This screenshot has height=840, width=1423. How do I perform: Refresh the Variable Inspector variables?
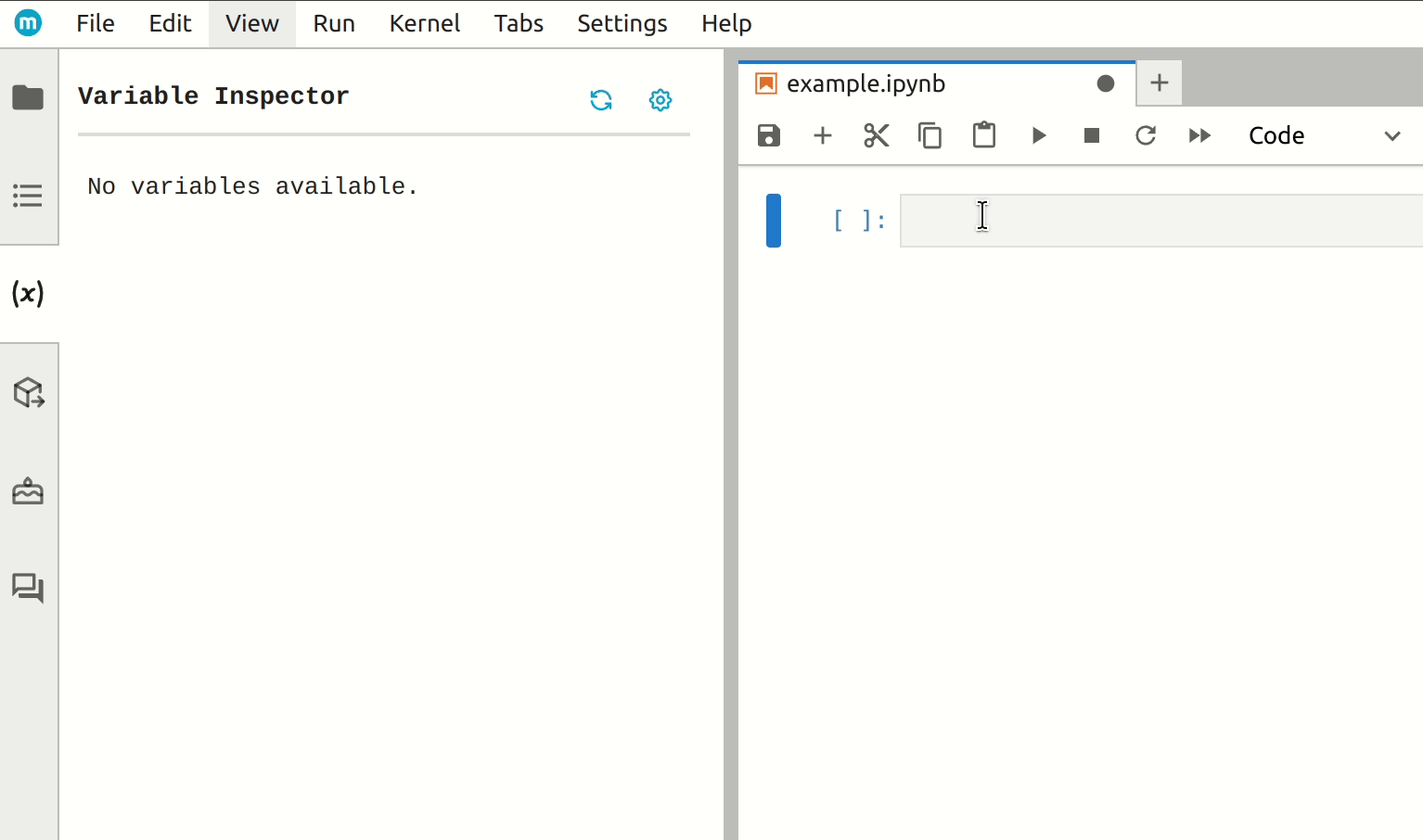(x=601, y=99)
